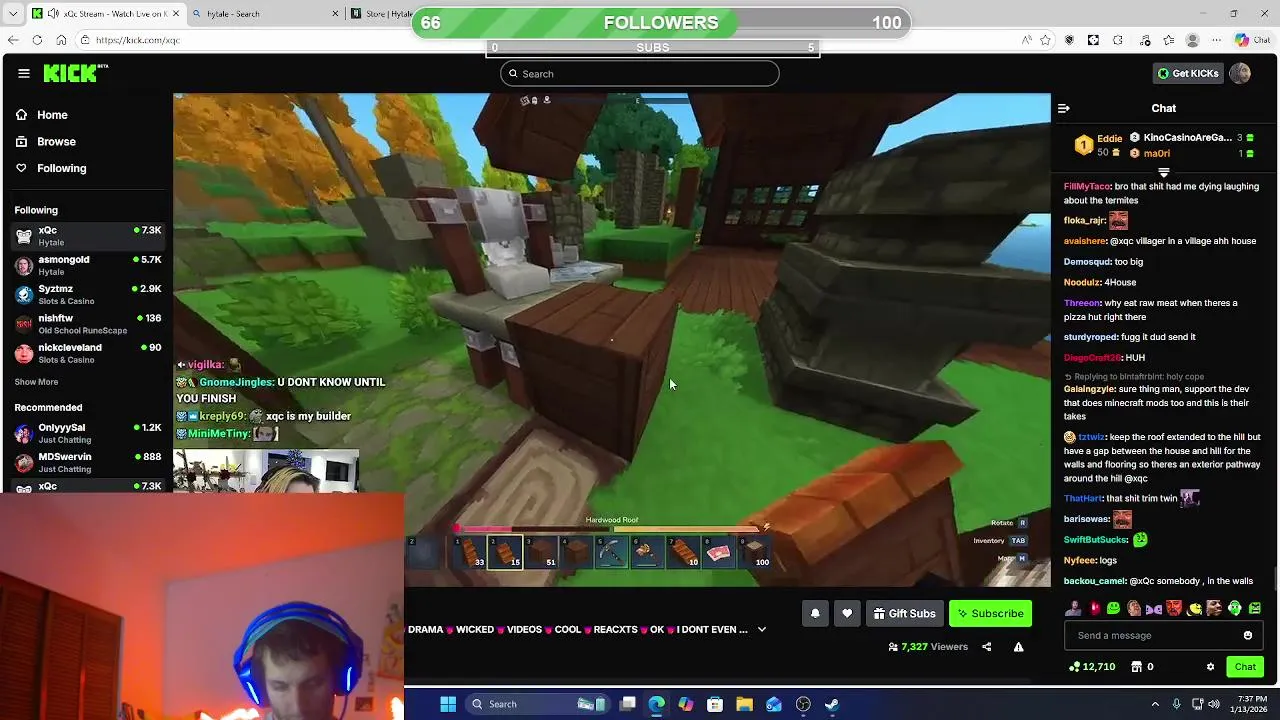Open Following in the Kick sidebar
Screen dimensions: 1280x720
pyautogui.click(x=62, y=168)
